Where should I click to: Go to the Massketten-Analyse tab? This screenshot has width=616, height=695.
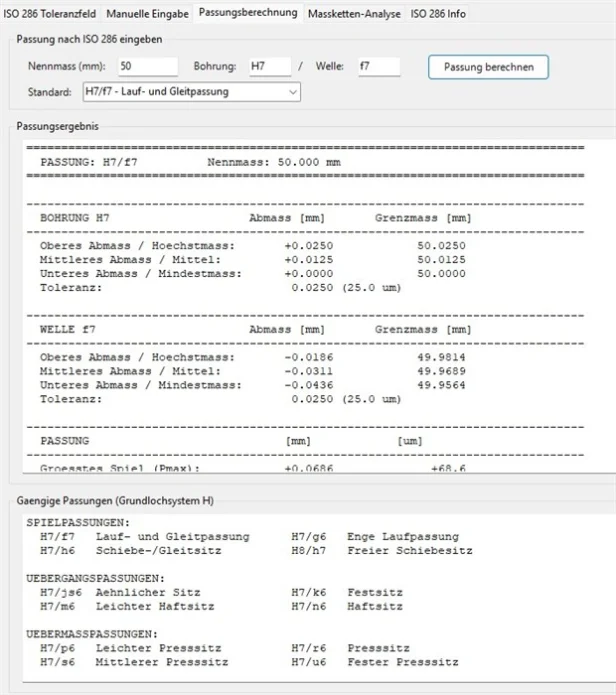point(354,14)
